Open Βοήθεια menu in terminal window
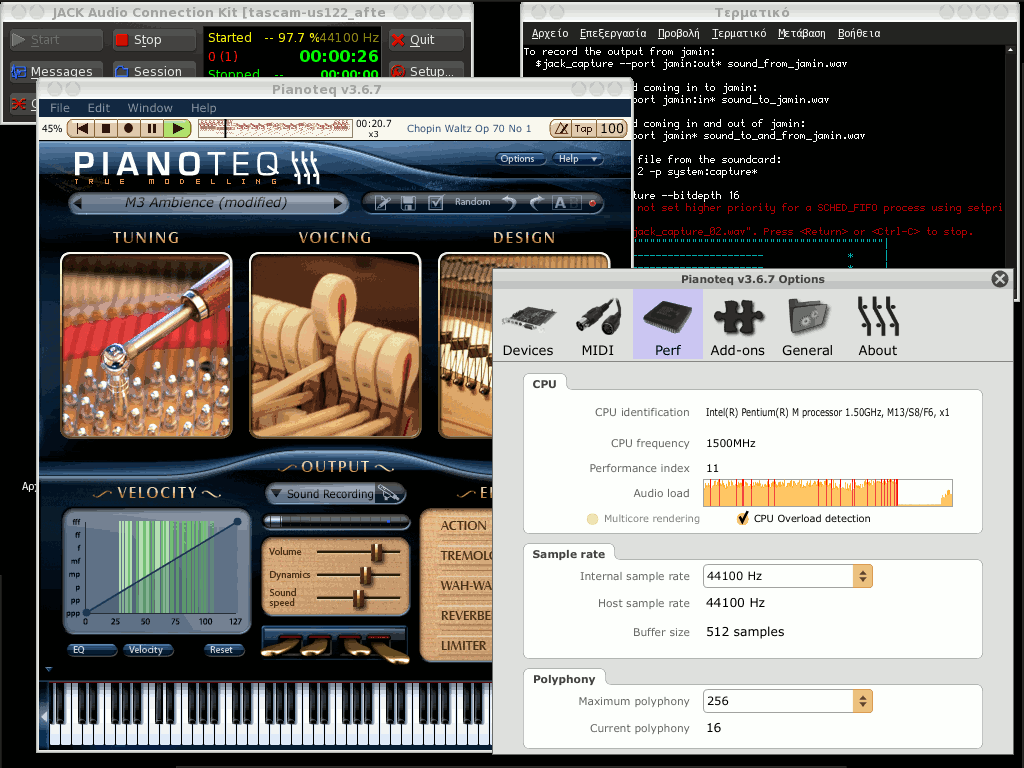Image resolution: width=1024 pixels, height=768 pixels. (859, 33)
